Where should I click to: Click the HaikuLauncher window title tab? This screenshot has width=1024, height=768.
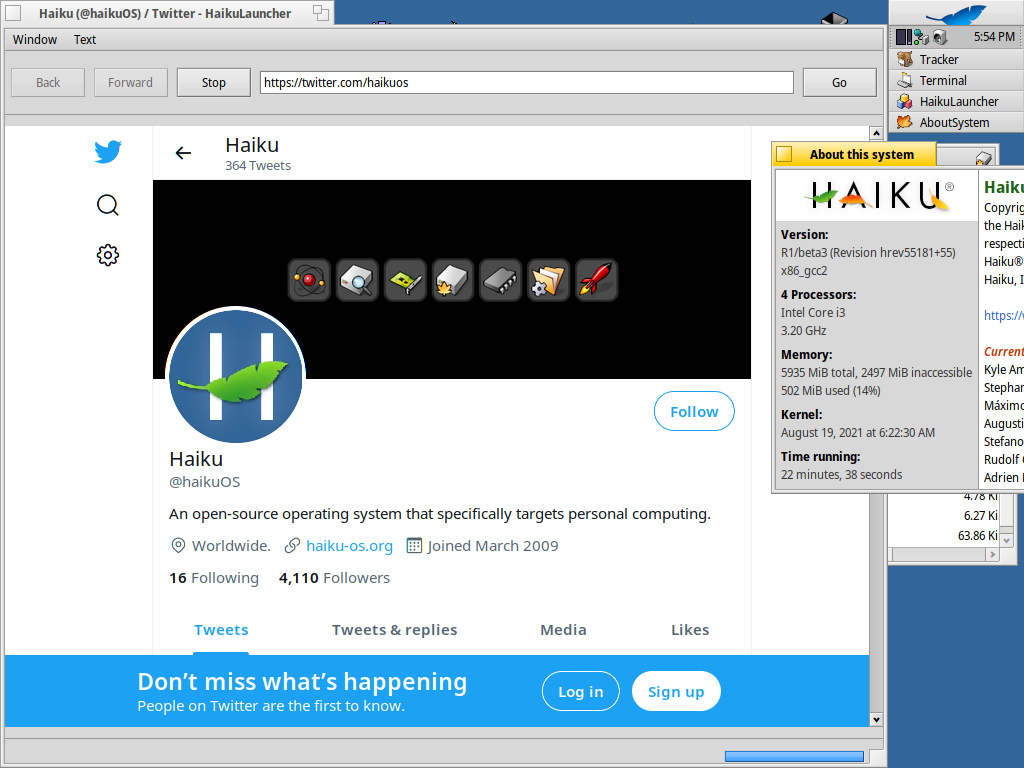[x=168, y=13]
